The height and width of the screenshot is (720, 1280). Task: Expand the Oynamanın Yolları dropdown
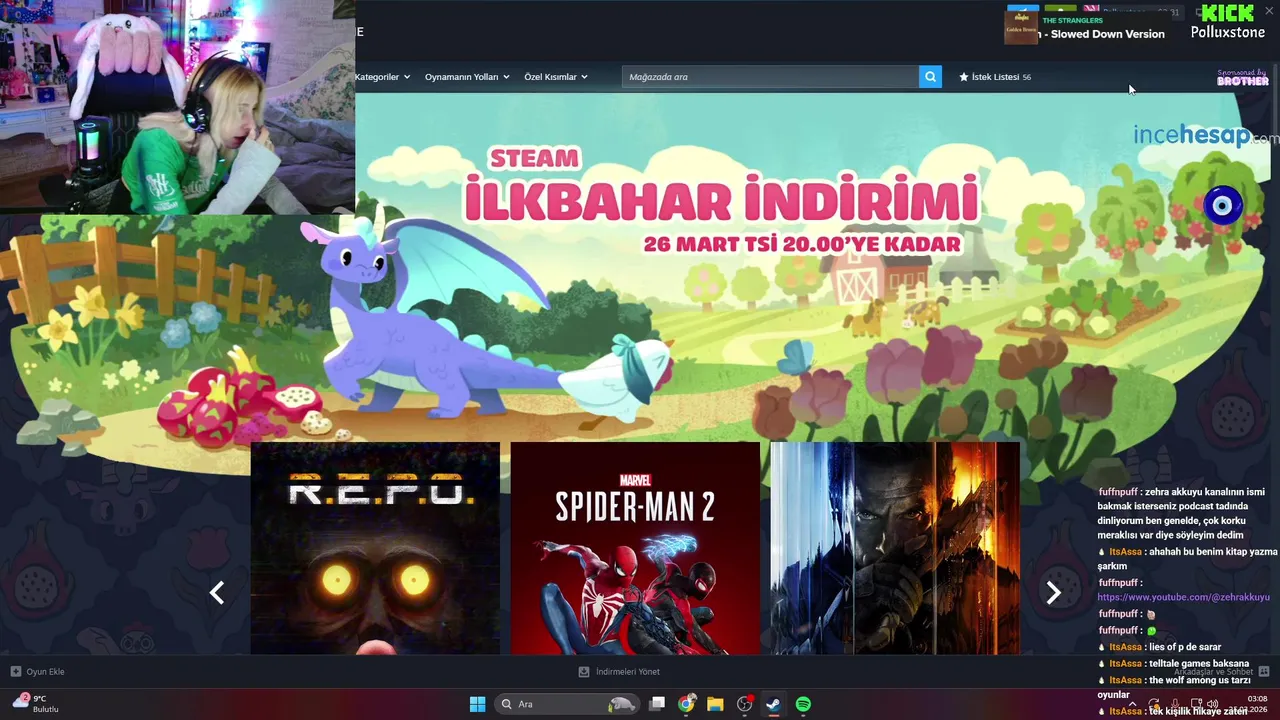[467, 77]
